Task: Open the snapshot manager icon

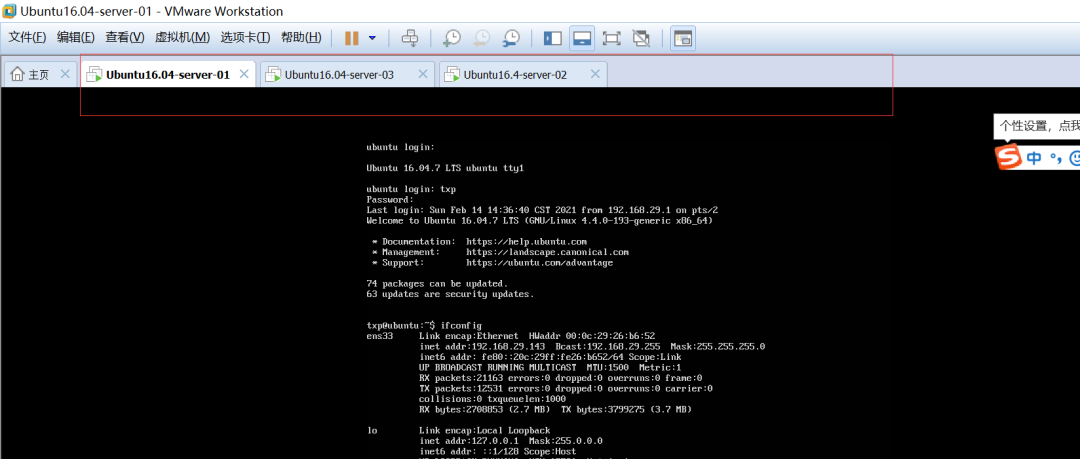Action: (511, 38)
